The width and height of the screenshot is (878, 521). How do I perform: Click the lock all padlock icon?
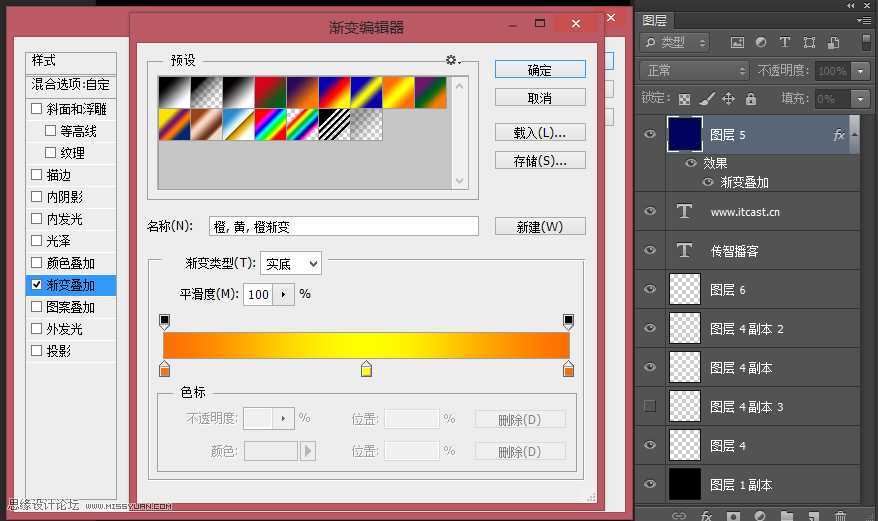(x=752, y=99)
